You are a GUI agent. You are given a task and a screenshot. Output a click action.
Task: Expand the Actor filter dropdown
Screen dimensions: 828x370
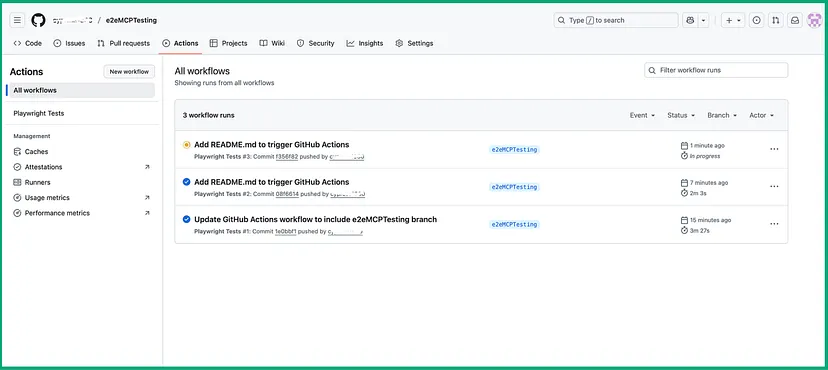(x=762, y=115)
